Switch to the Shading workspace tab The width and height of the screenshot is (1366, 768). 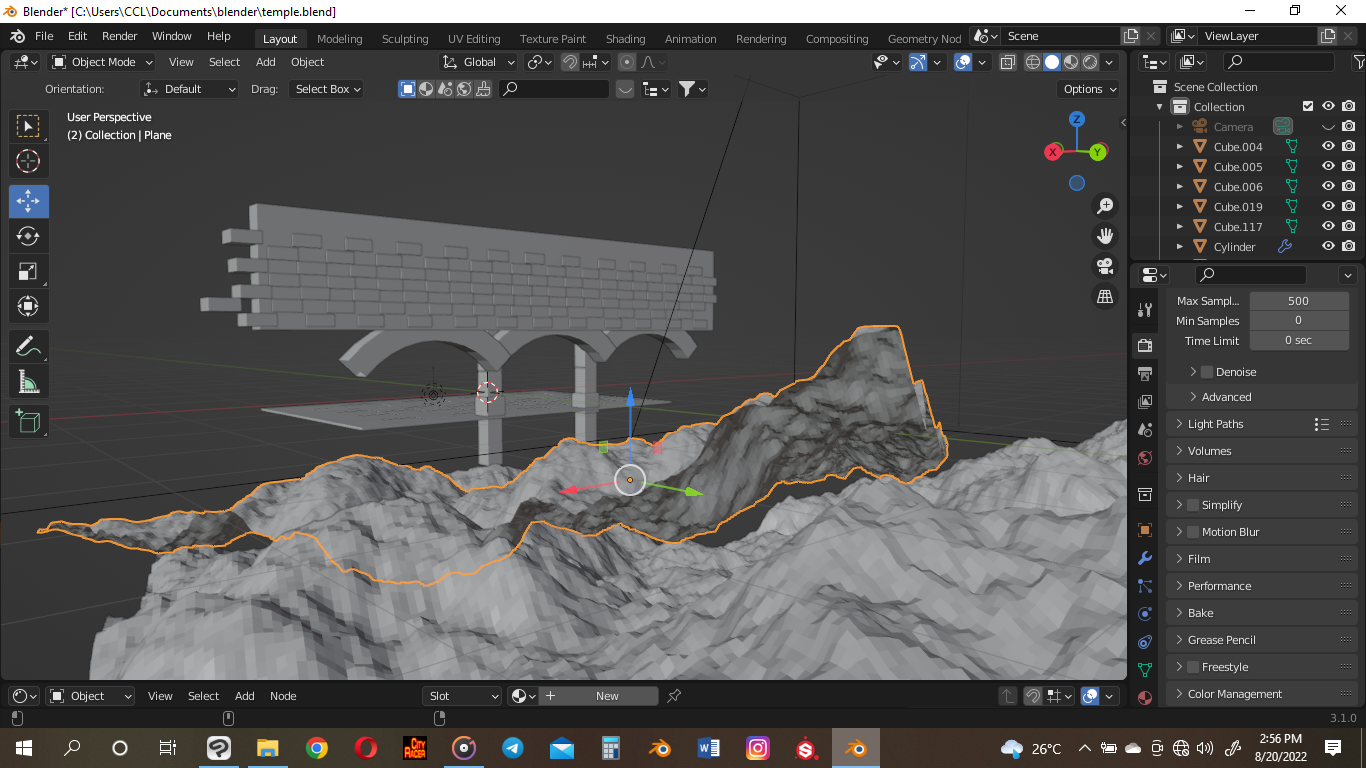[625, 39]
